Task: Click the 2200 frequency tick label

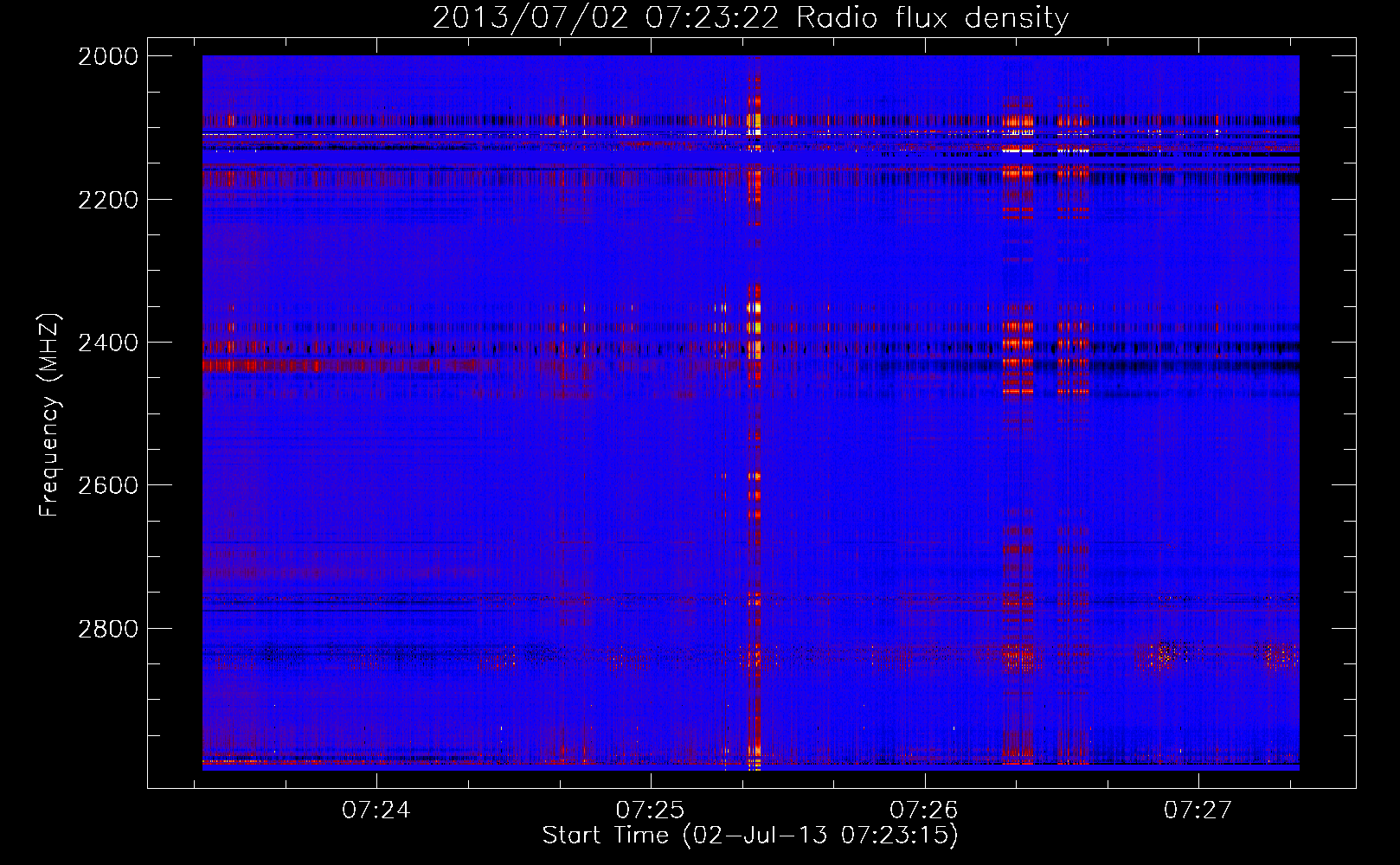Action: click(x=108, y=200)
